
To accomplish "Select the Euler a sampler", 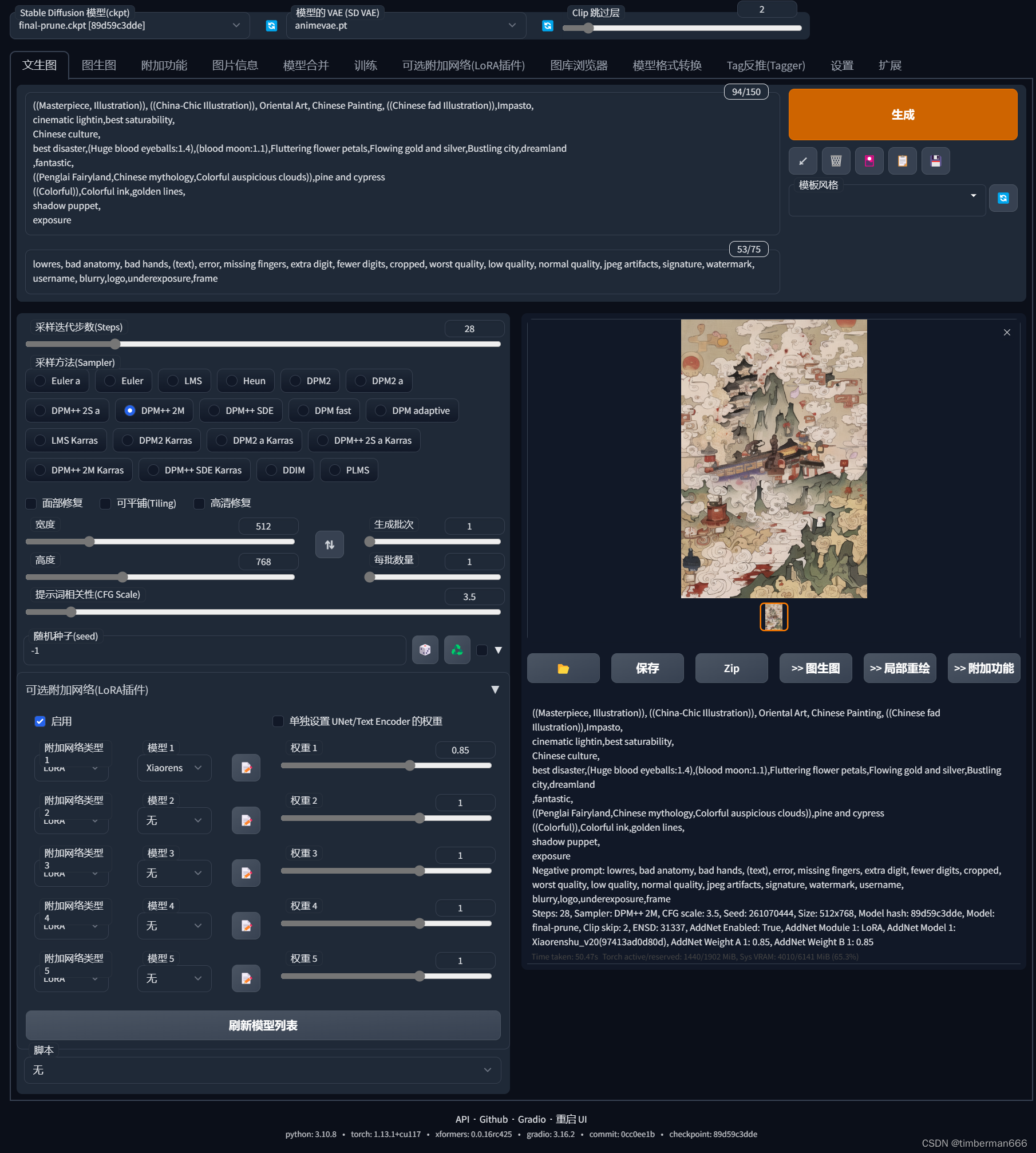I will tap(57, 381).
